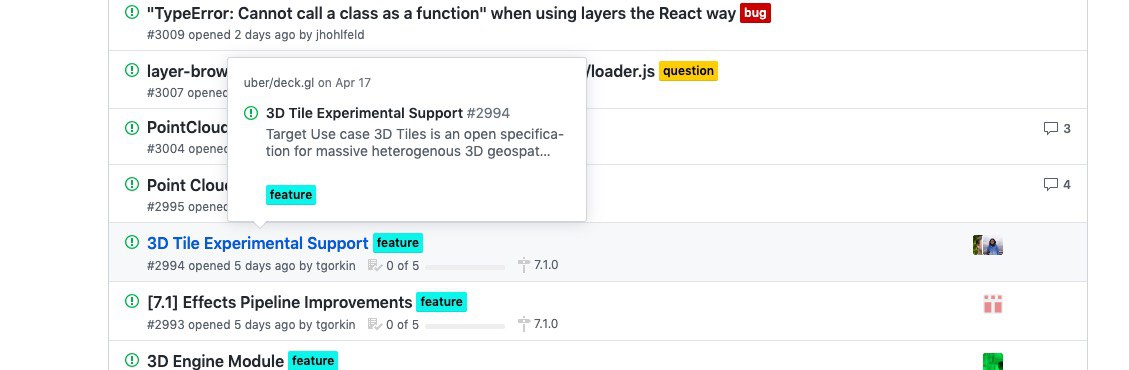Click open-issue icon beside 3D Engine Module
The width and height of the screenshot is (1129, 370).
132,360
